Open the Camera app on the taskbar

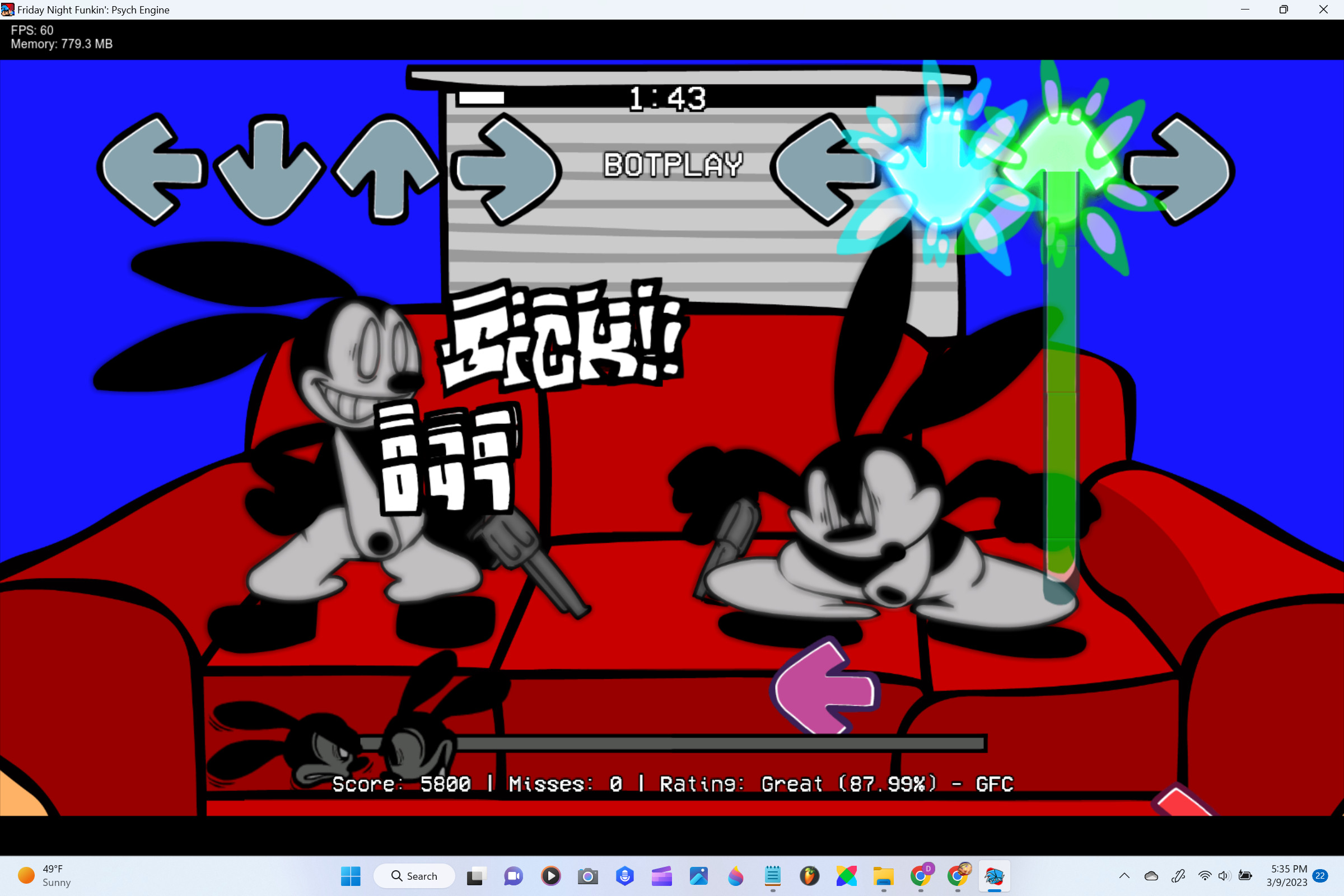587,876
